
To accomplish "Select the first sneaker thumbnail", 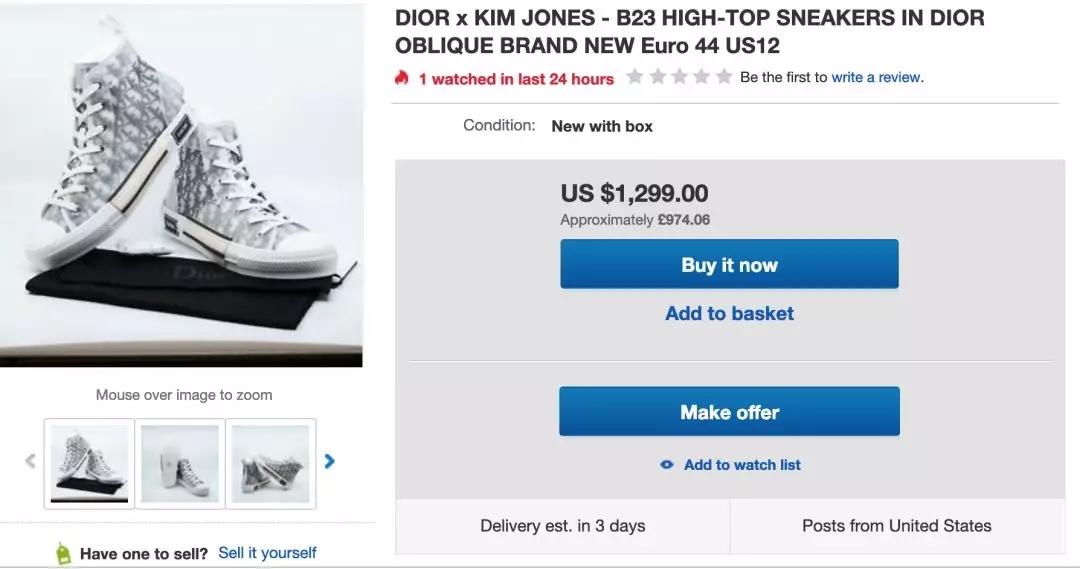I will (89, 463).
